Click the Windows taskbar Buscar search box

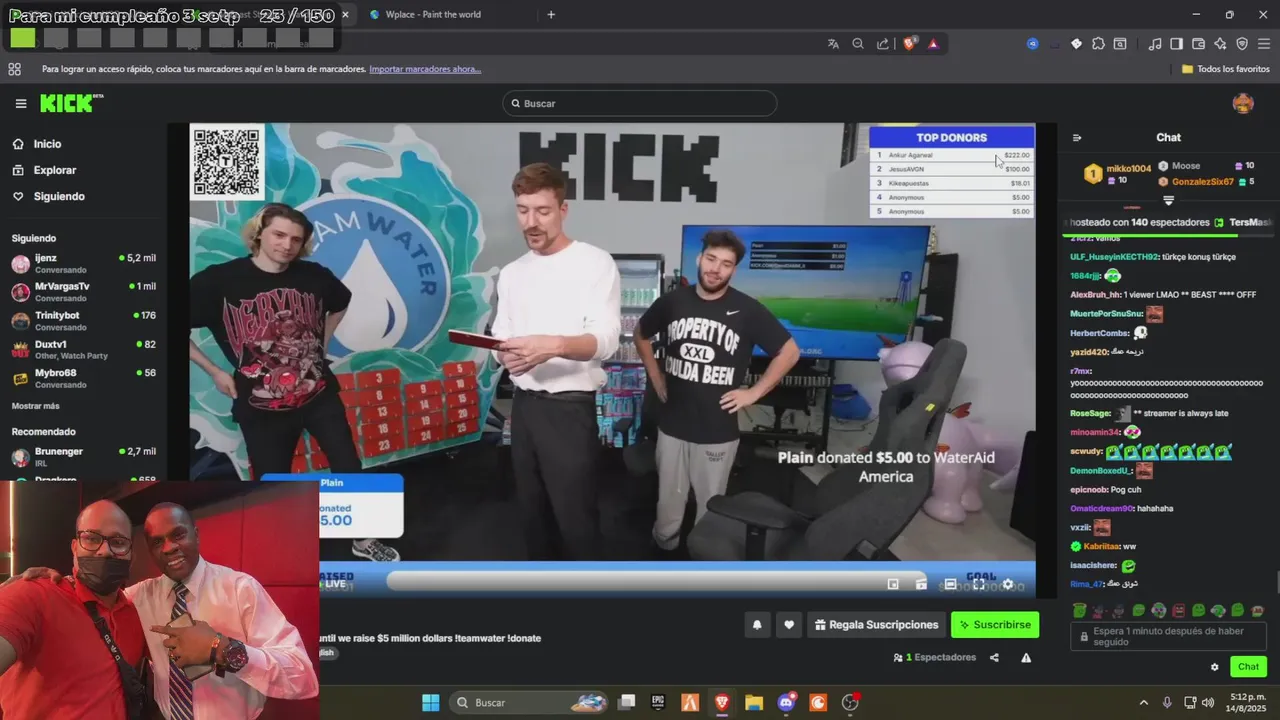pyautogui.click(x=528, y=703)
